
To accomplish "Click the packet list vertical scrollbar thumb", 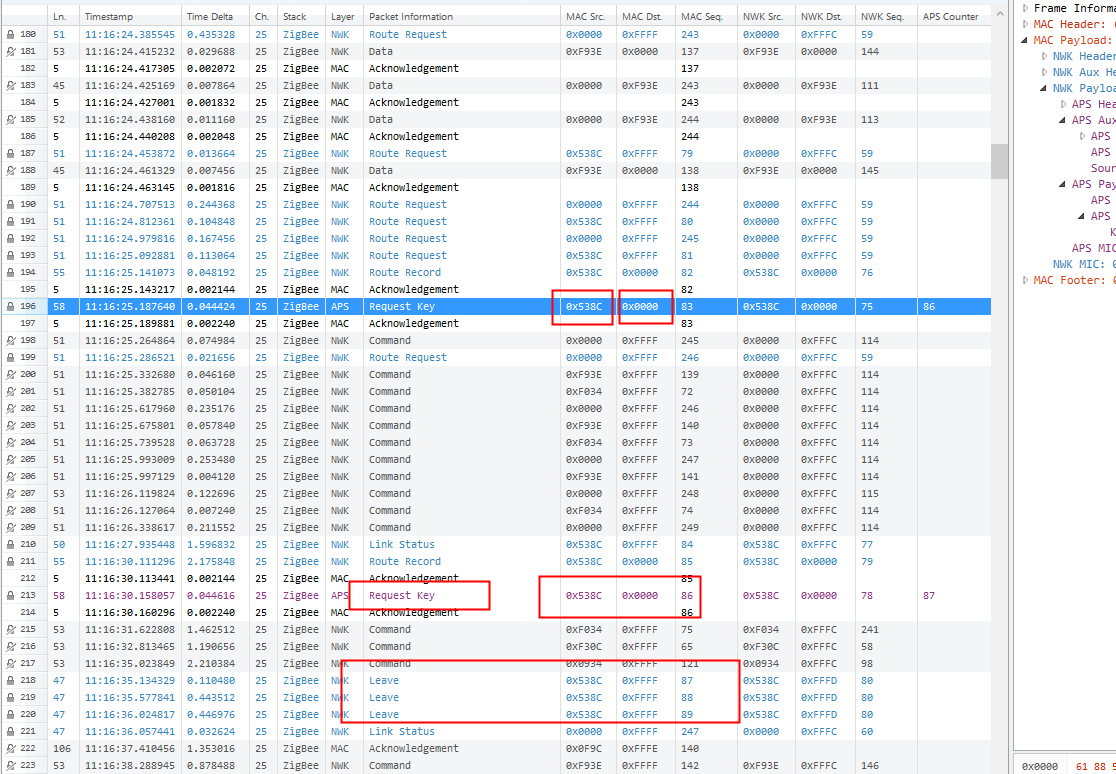I will point(999,160).
